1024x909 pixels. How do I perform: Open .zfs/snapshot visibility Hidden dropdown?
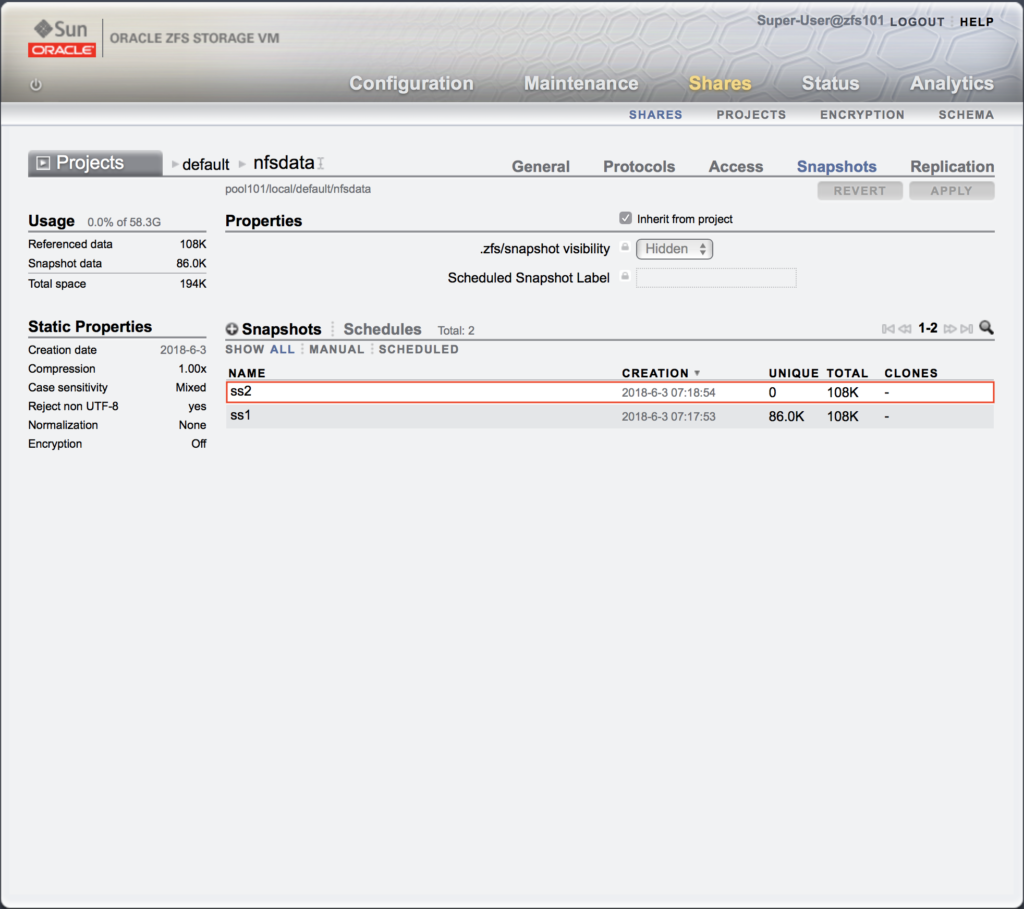[x=675, y=249]
